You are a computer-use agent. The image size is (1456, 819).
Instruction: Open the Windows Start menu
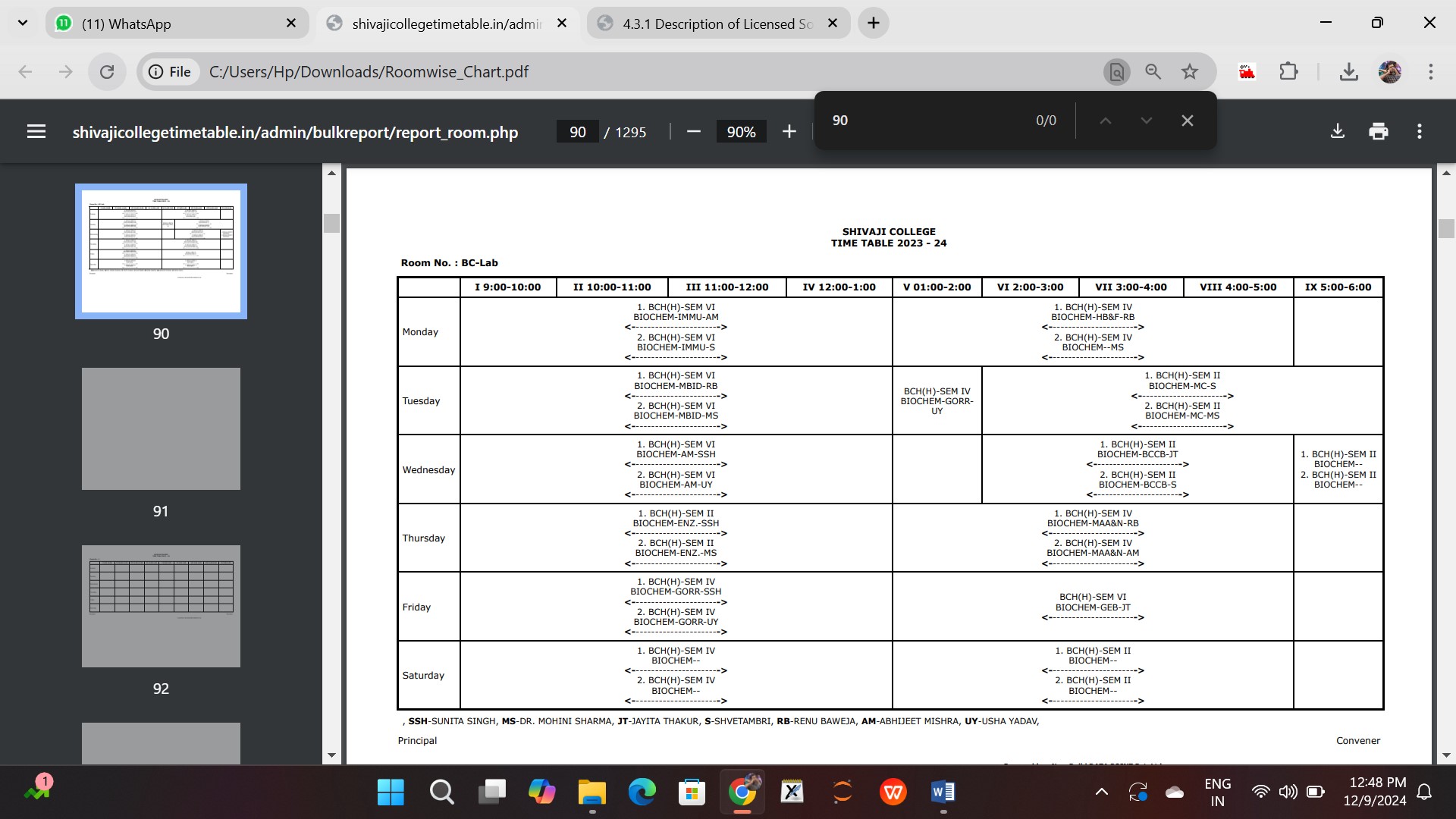391,792
